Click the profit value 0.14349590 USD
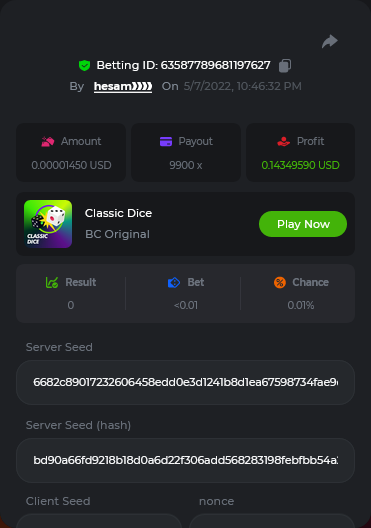This screenshot has width=371, height=528. click(300, 165)
